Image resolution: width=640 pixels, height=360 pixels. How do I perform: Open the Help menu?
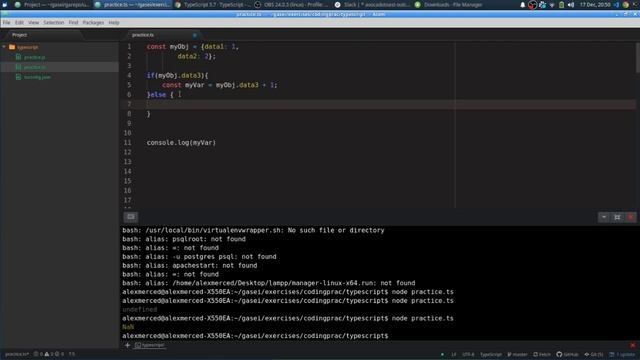[114, 23]
